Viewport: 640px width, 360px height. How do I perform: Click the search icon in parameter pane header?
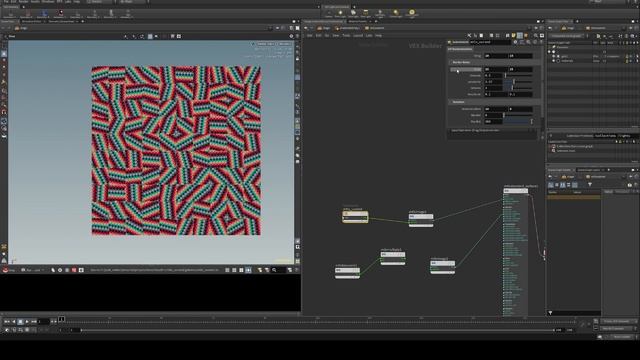click(x=529, y=42)
